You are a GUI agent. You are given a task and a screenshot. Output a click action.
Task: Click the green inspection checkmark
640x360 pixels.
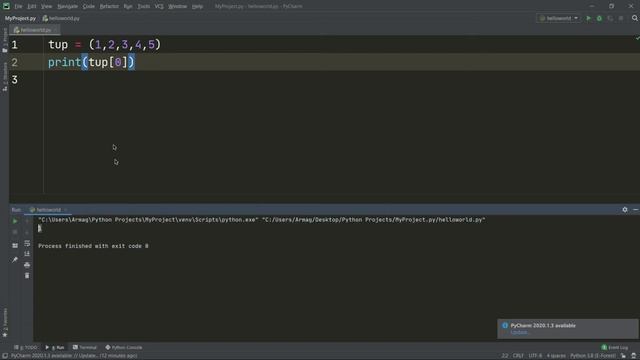637,38
